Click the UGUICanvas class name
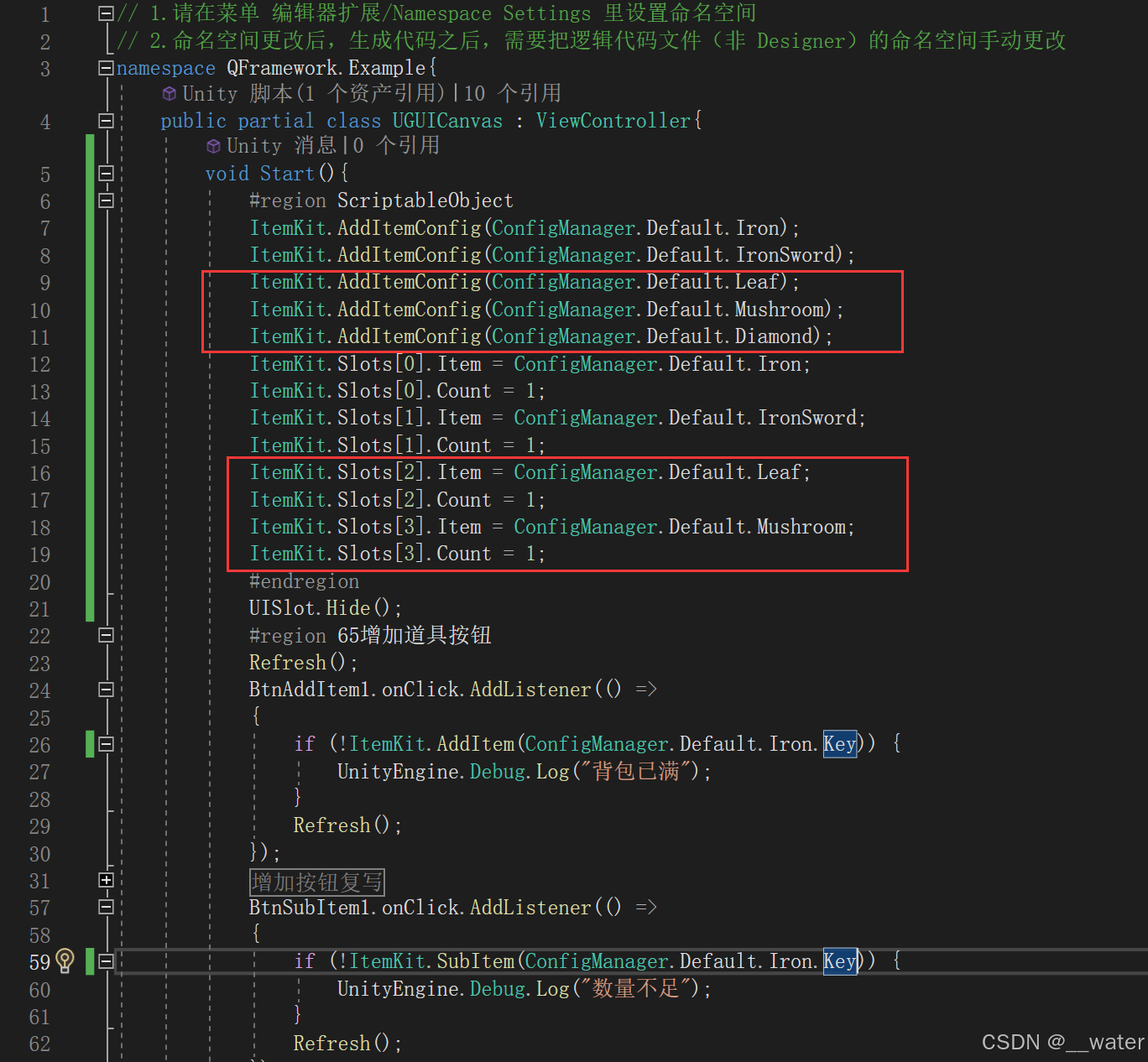Screen dimensions: 1148x1062 [447, 121]
